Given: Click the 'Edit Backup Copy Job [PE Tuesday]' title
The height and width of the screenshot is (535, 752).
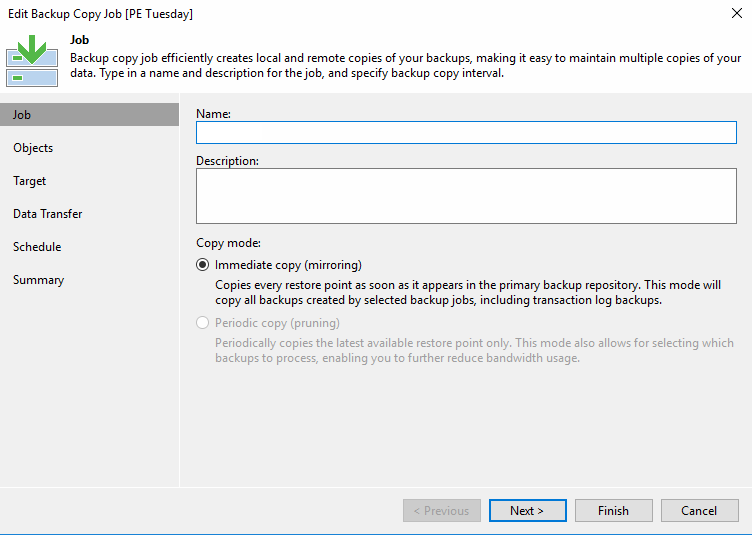Looking at the screenshot, I should click(x=100, y=14).
